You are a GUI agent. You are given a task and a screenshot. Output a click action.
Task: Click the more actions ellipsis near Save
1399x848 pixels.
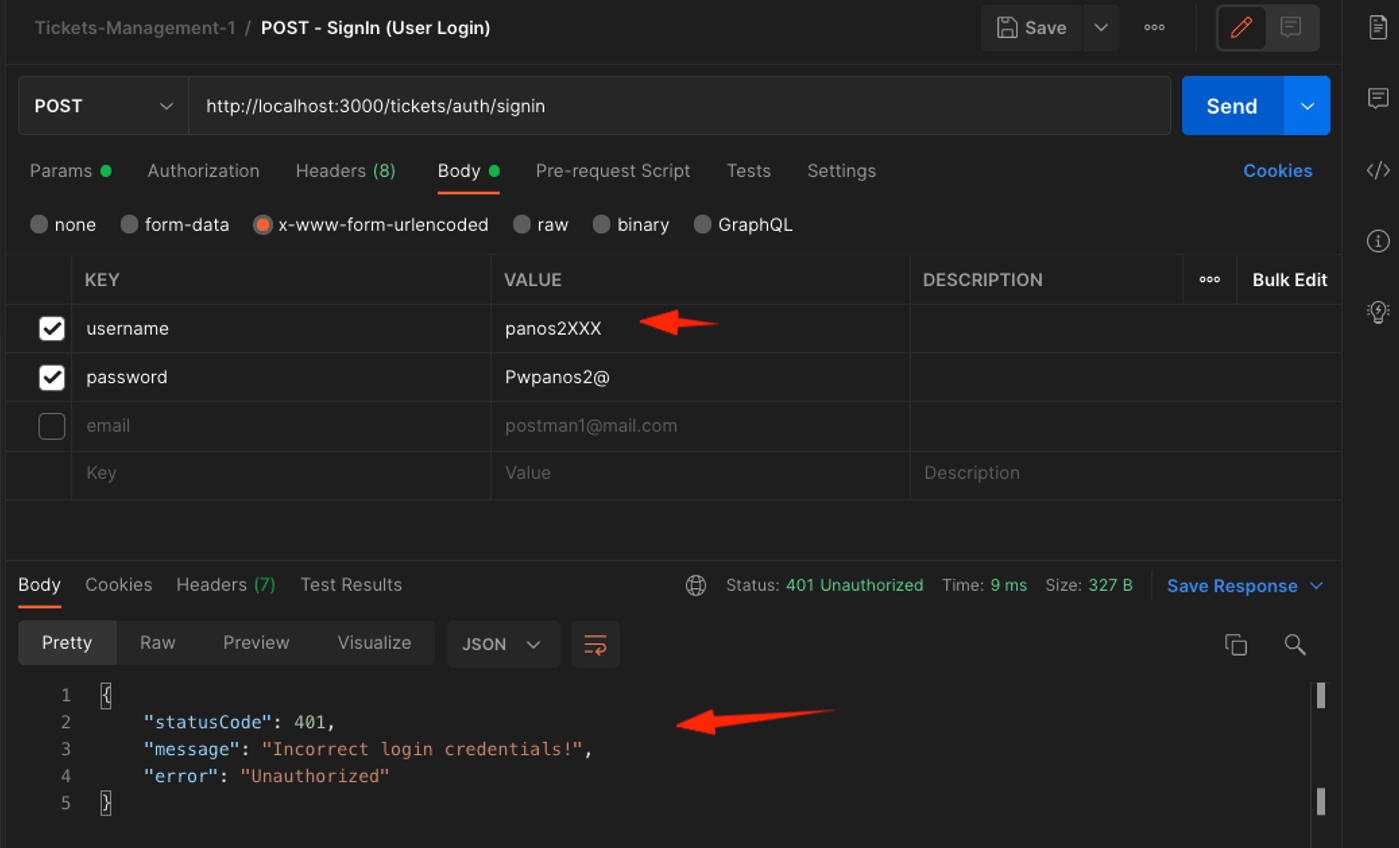pos(1153,27)
